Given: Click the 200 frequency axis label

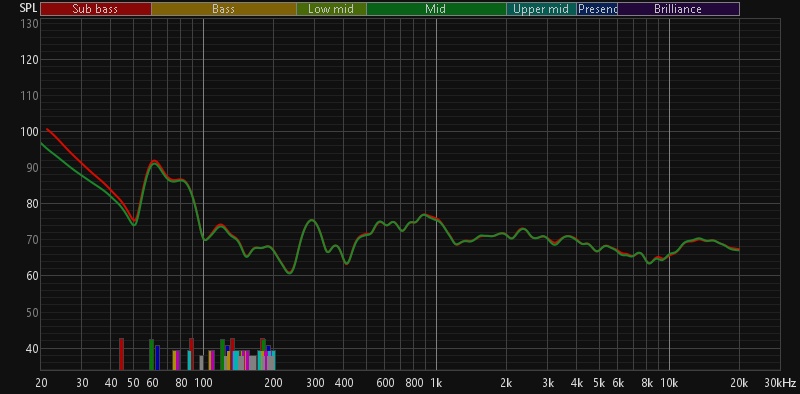Looking at the screenshot, I should pos(273,383).
